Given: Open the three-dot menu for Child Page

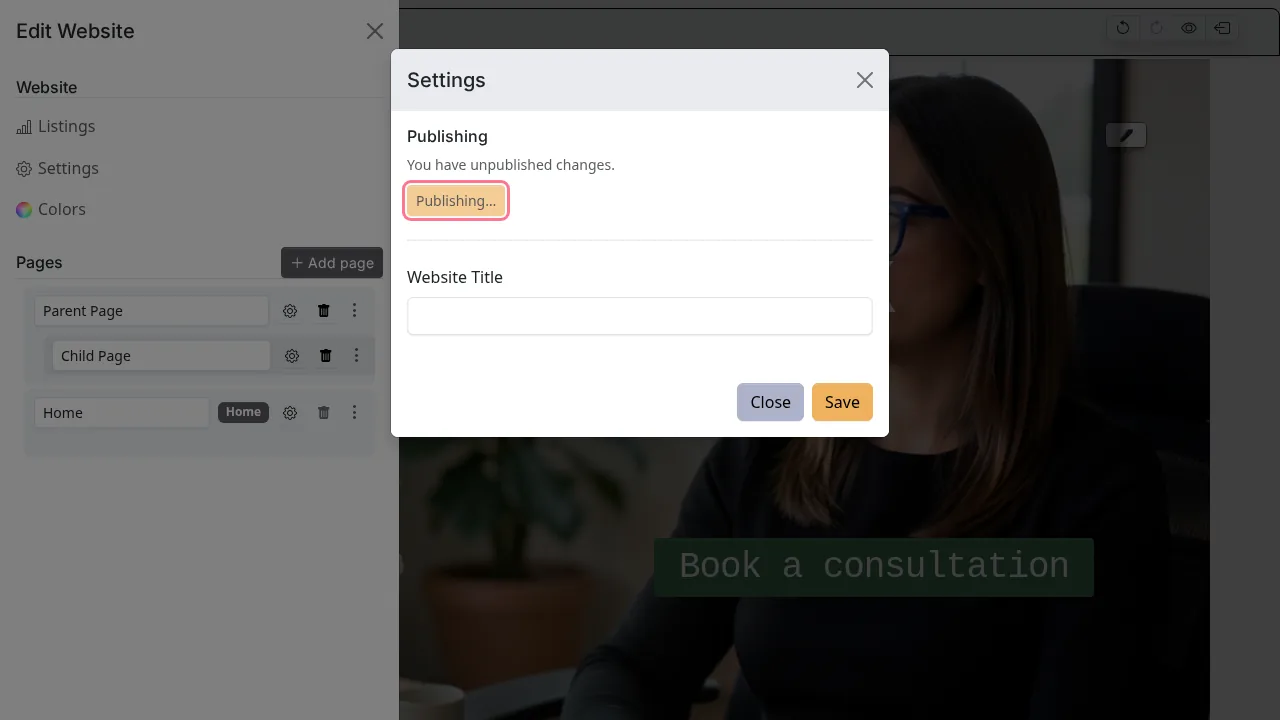Looking at the screenshot, I should point(354,356).
